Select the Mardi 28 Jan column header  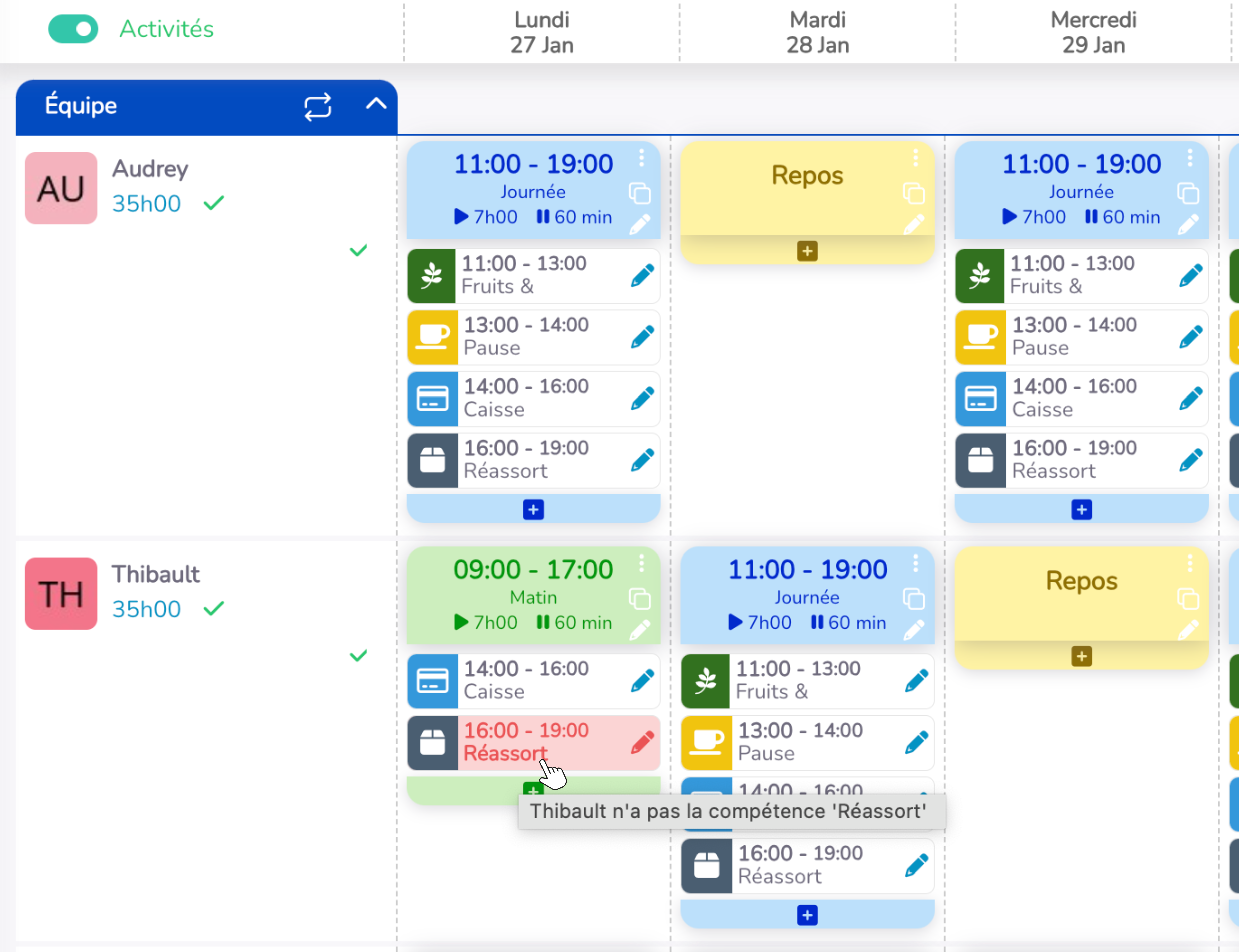tap(817, 32)
